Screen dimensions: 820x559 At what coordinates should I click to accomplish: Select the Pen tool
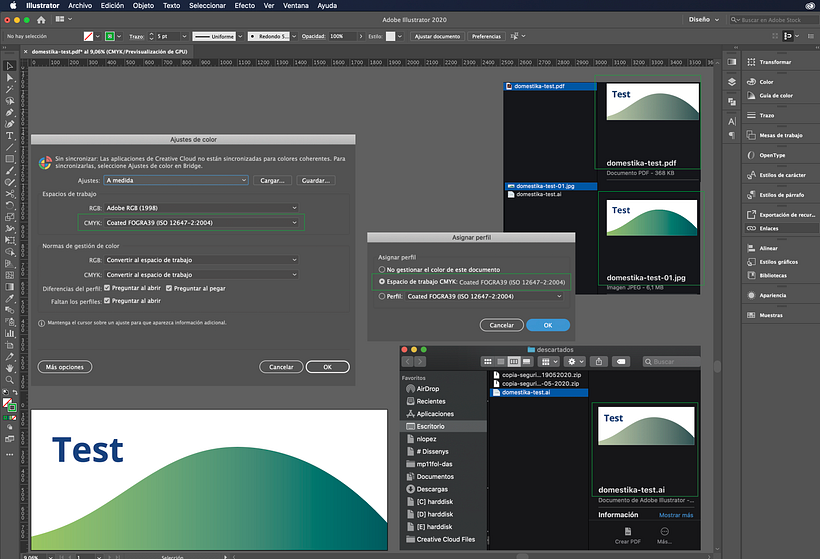[9, 112]
